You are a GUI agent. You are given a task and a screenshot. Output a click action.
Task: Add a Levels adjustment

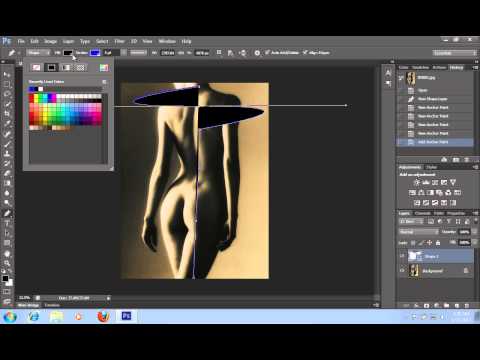426,182
